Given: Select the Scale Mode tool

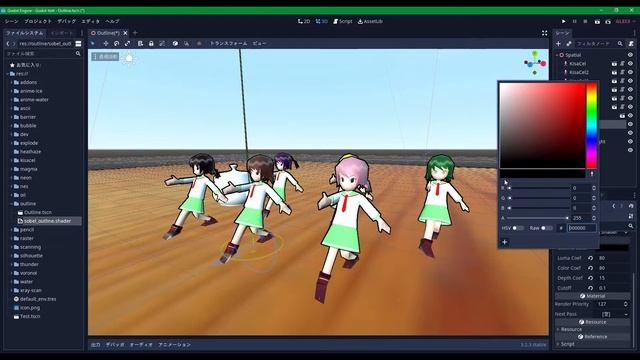Looking at the screenshot, I should tap(127, 43).
